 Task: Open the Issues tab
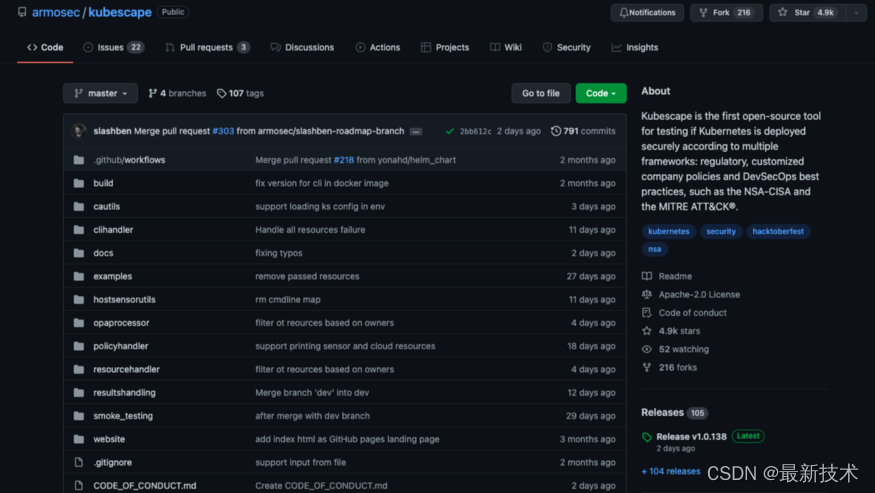click(x=114, y=47)
